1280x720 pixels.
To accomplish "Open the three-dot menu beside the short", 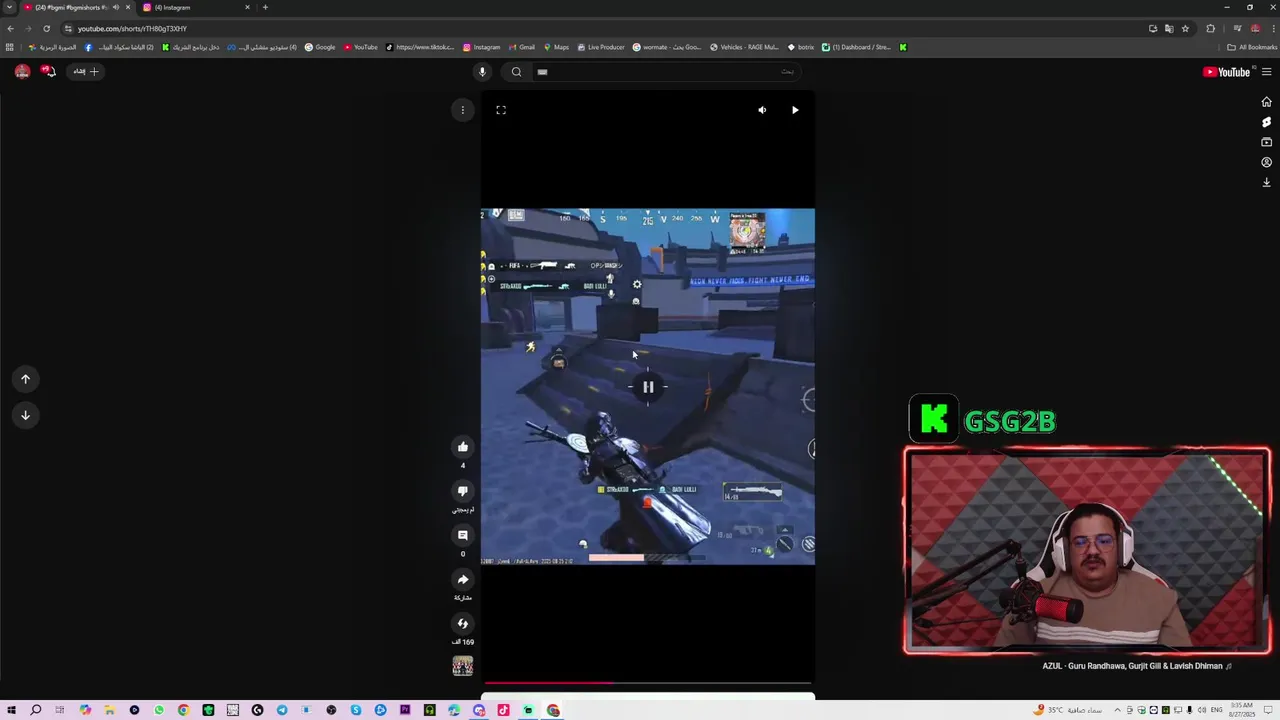I will pos(462,110).
